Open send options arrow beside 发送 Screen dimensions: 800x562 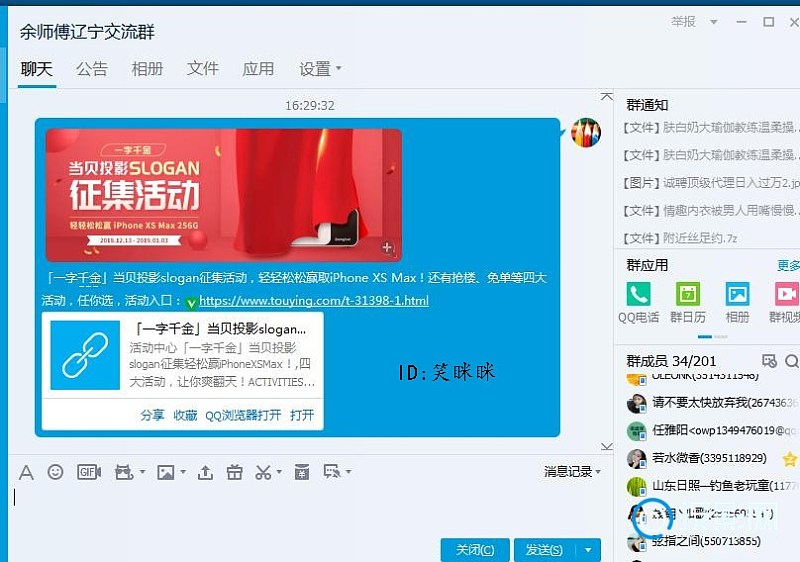click(x=588, y=550)
